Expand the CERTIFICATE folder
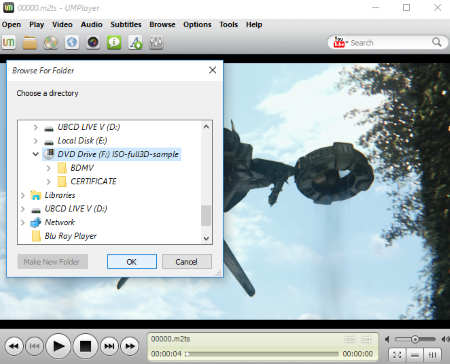The height and width of the screenshot is (364, 450). click(x=49, y=181)
